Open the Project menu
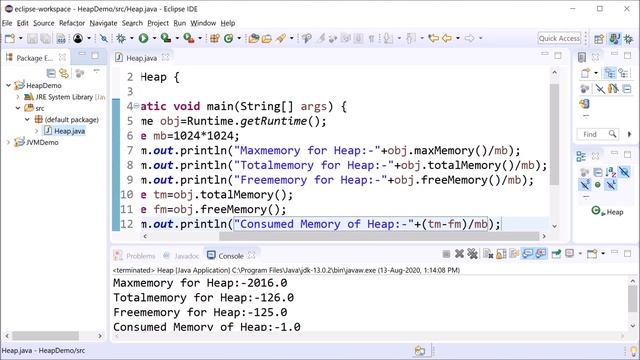Image resolution: width=640 pixels, height=360 pixels. point(158,23)
